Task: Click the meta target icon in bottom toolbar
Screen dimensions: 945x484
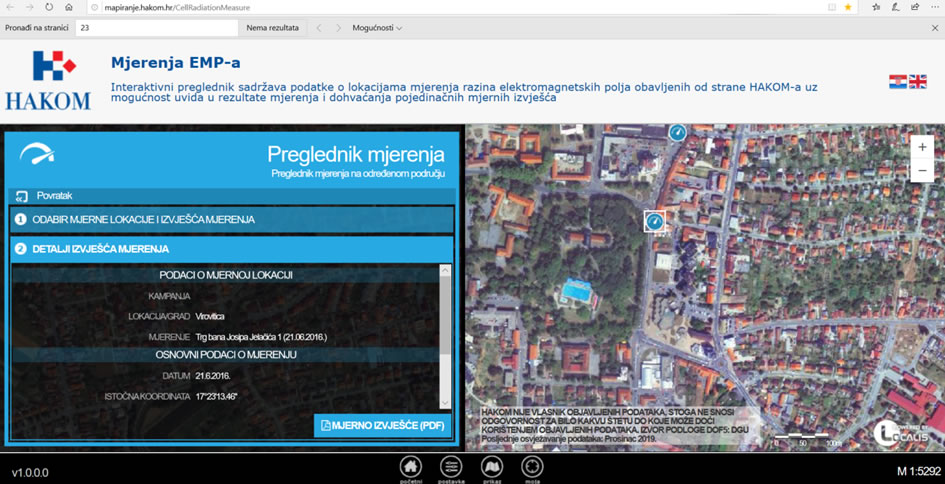Action: pyautogui.click(x=532, y=466)
